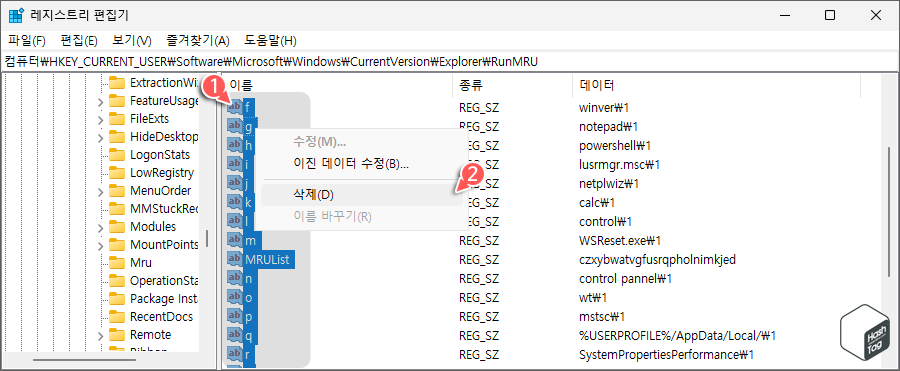
Task: Select the ab icon of value o
Action: tap(234, 297)
